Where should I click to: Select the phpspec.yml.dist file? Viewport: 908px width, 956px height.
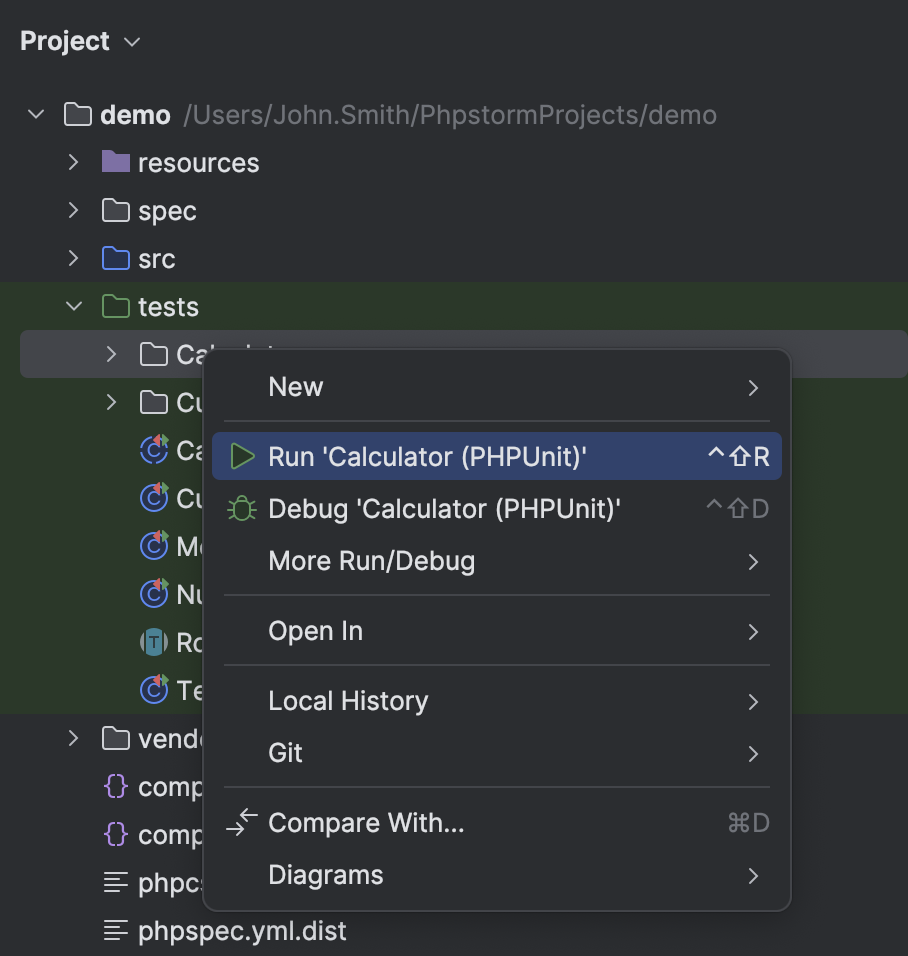[x=242, y=931]
